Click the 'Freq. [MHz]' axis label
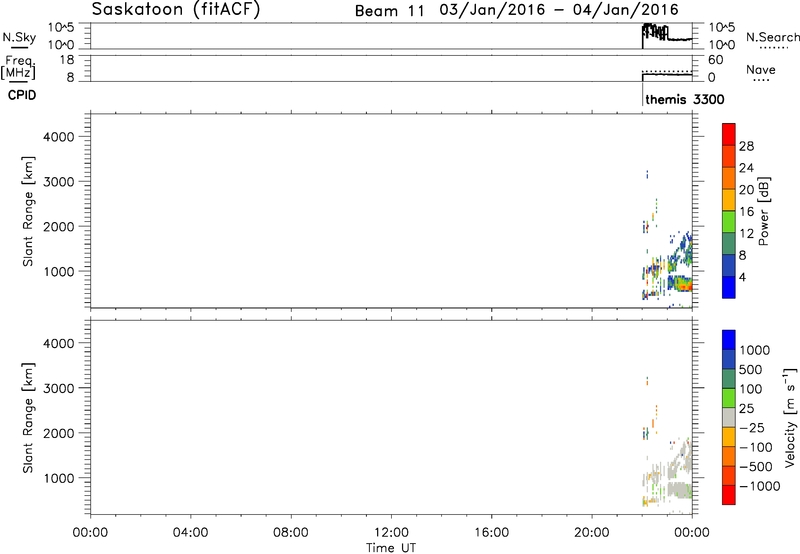This screenshot has height=554, width=800. 19,67
